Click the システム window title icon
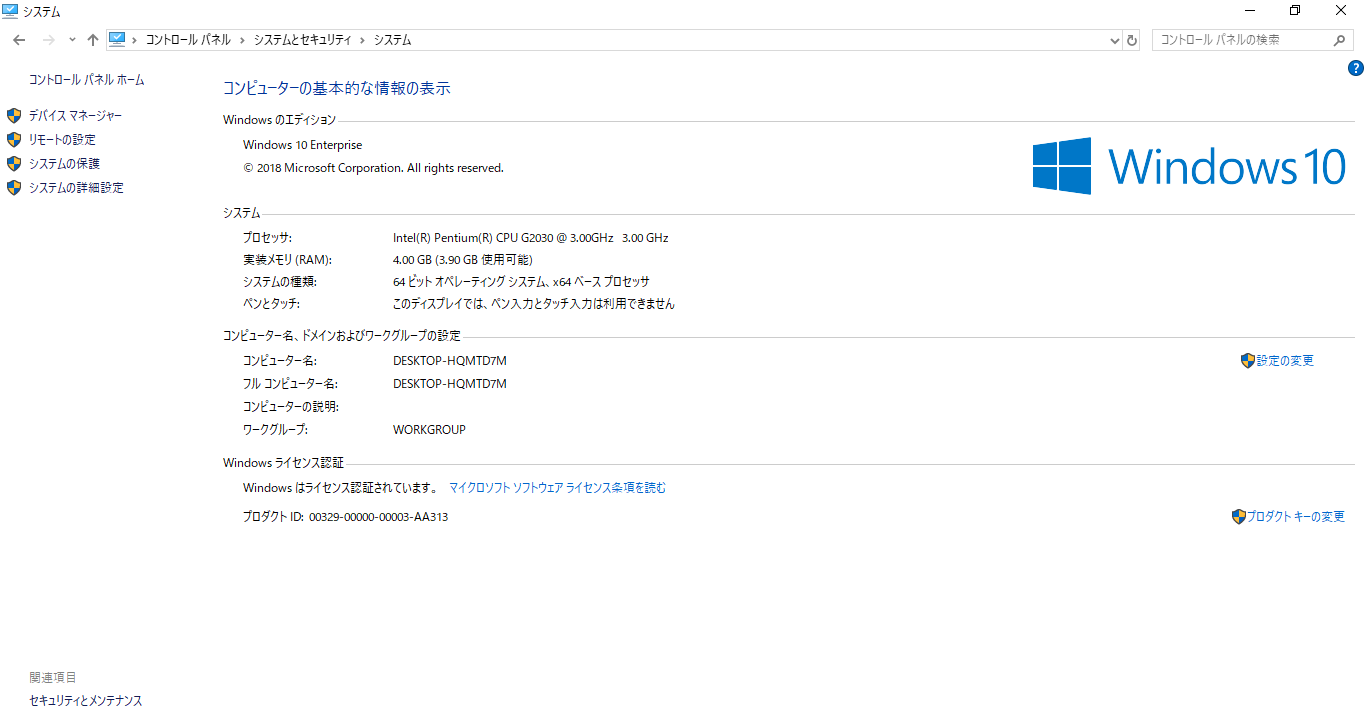 pos(10,11)
